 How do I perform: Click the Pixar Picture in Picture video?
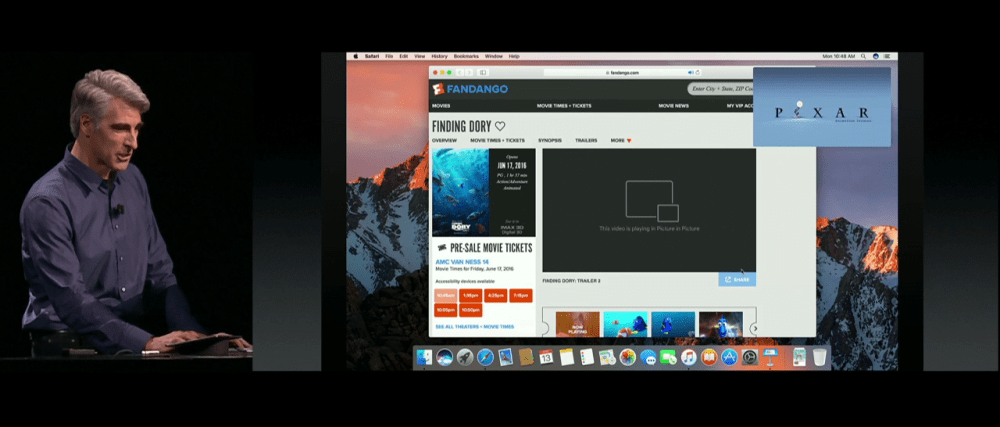point(821,106)
